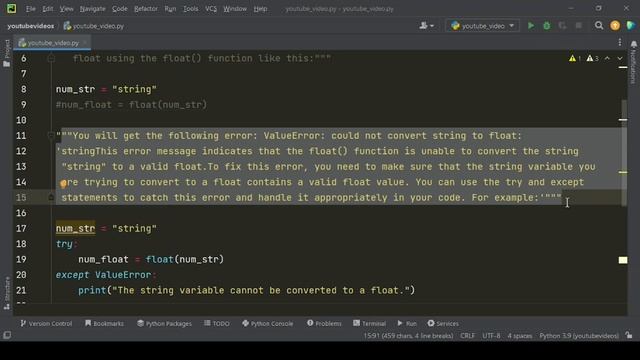Image resolution: width=640 pixels, height=360 pixels.
Task: Open Python Console tool window
Action: 267,323
